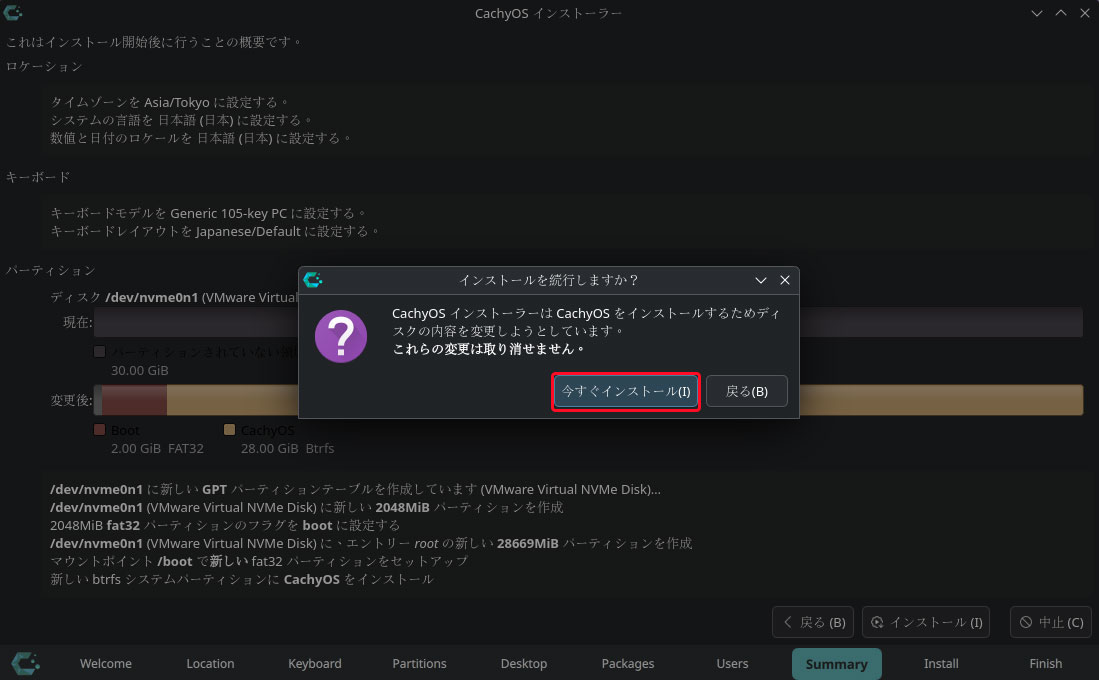1099x680 pixels.
Task: Click the purple question mark icon
Action: (341, 336)
